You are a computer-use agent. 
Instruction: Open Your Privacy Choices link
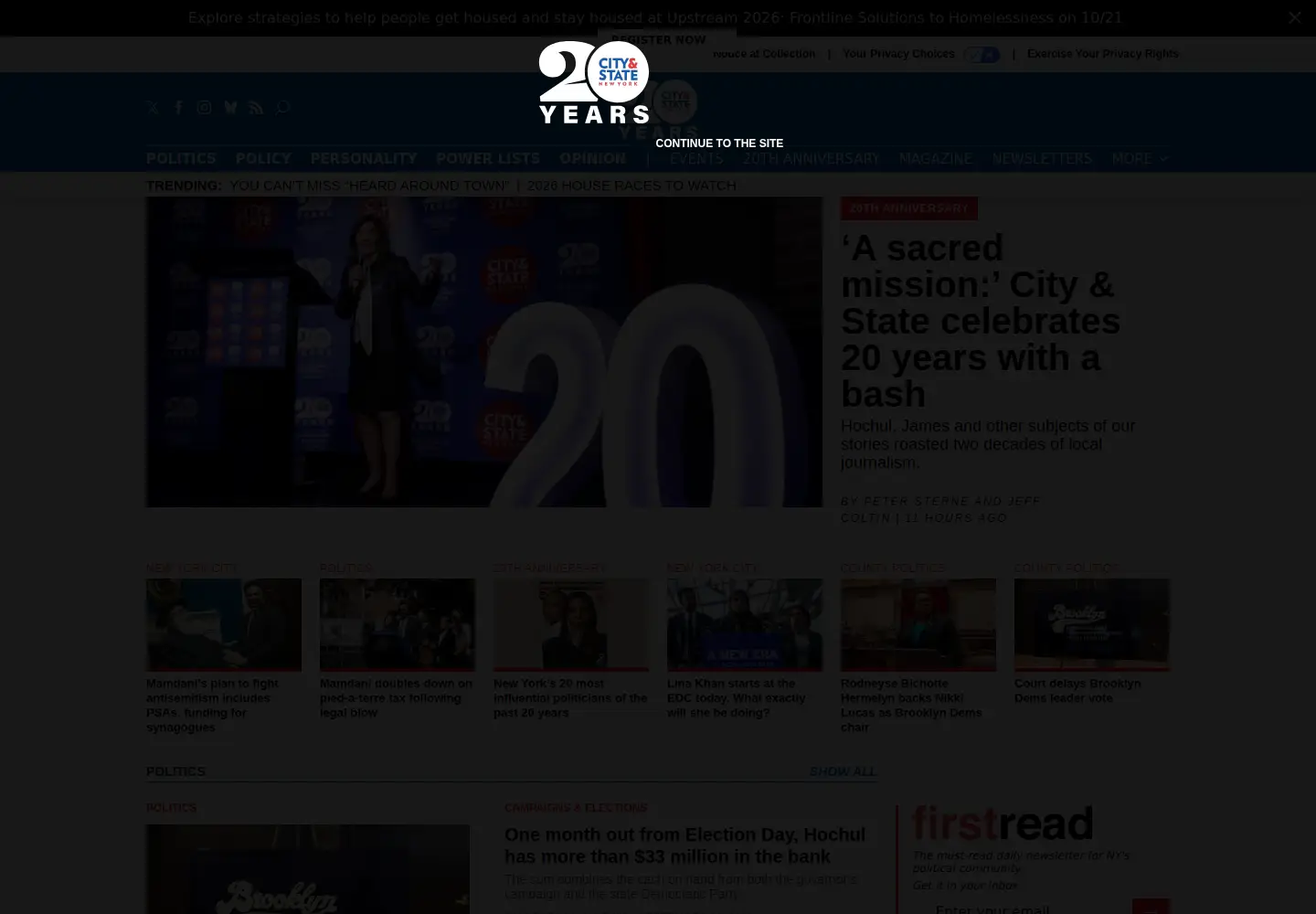[x=898, y=54]
